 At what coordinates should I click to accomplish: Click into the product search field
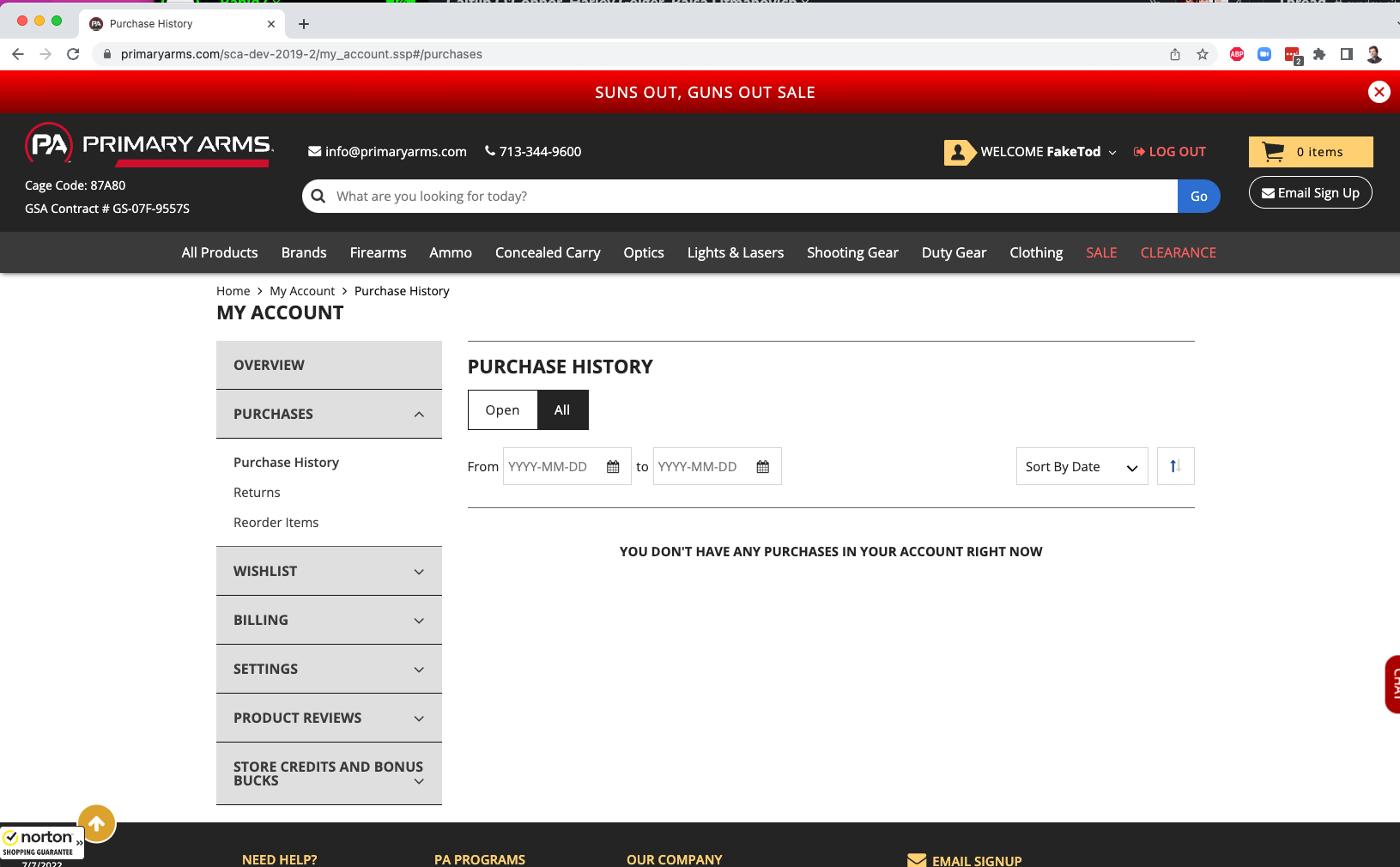pyautogui.click(x=747, y=197)
